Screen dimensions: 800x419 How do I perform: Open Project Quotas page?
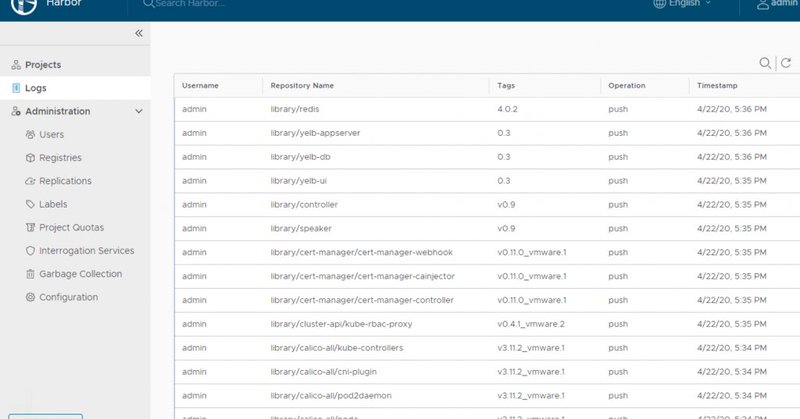click(71, 228)
